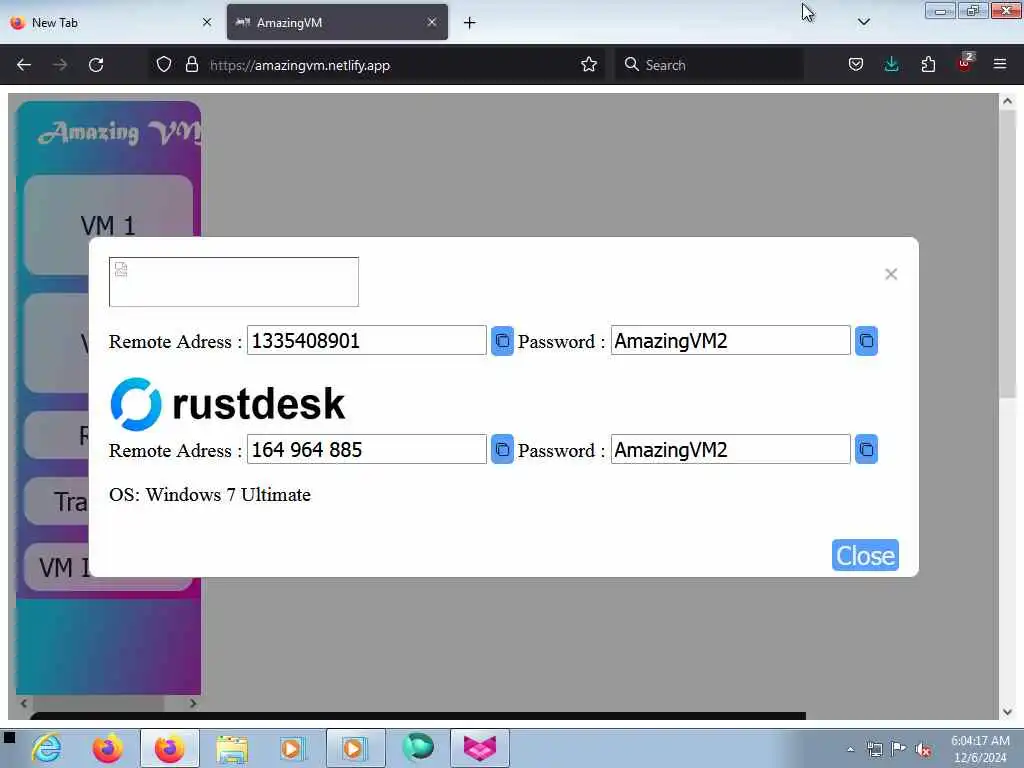The image size is (1024, 768).
Task: Open the Action Center flag icon
Action: click(x=899, y=749)
